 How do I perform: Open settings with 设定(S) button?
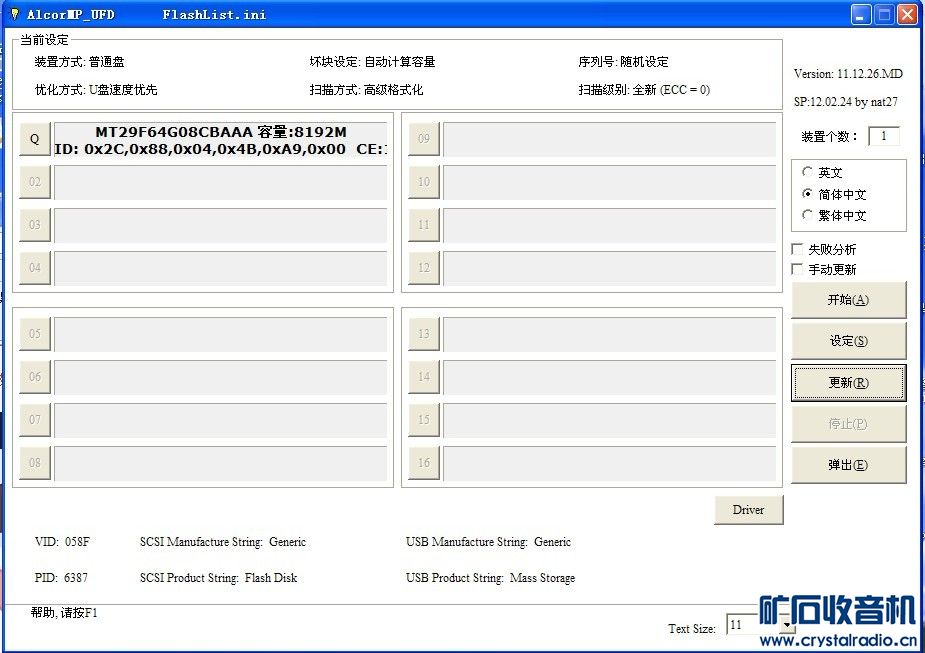point(848,341)
